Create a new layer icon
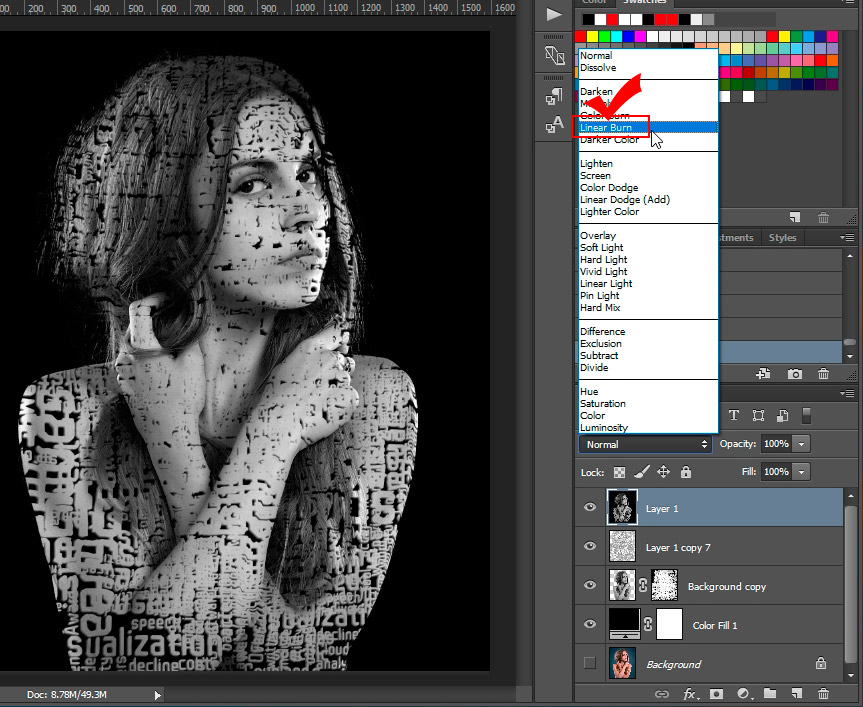 [x=796, y=693]
